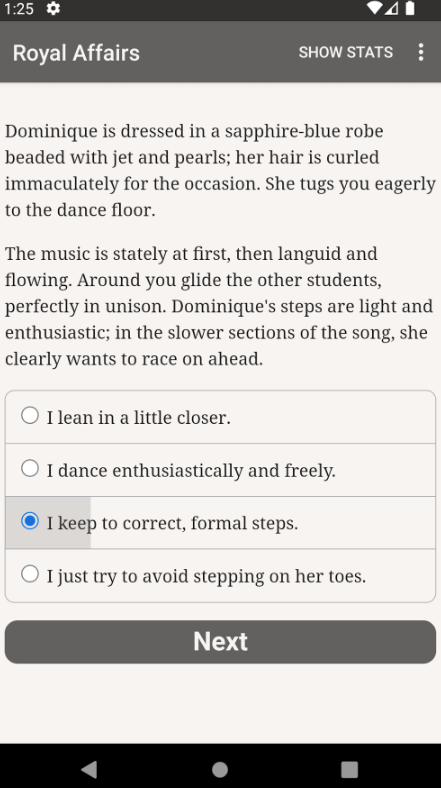The image size is (441, 788).
Task: Select radio for dancing enthusiastically and freely
Action: click(30, 468)
